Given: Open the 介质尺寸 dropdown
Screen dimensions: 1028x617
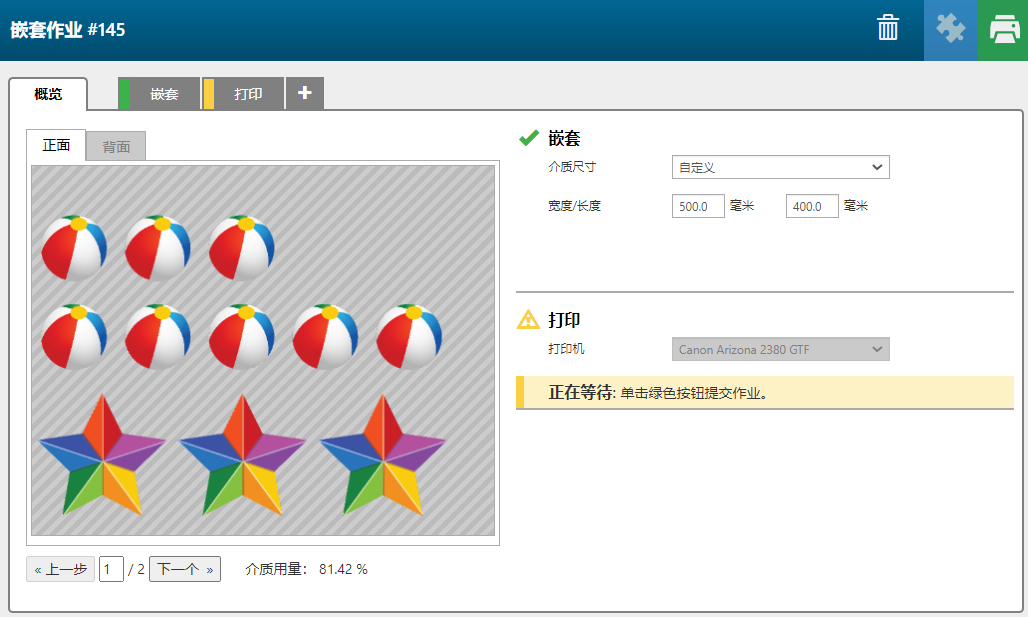Looking at the screenshot, I should (x=780, y=167).
